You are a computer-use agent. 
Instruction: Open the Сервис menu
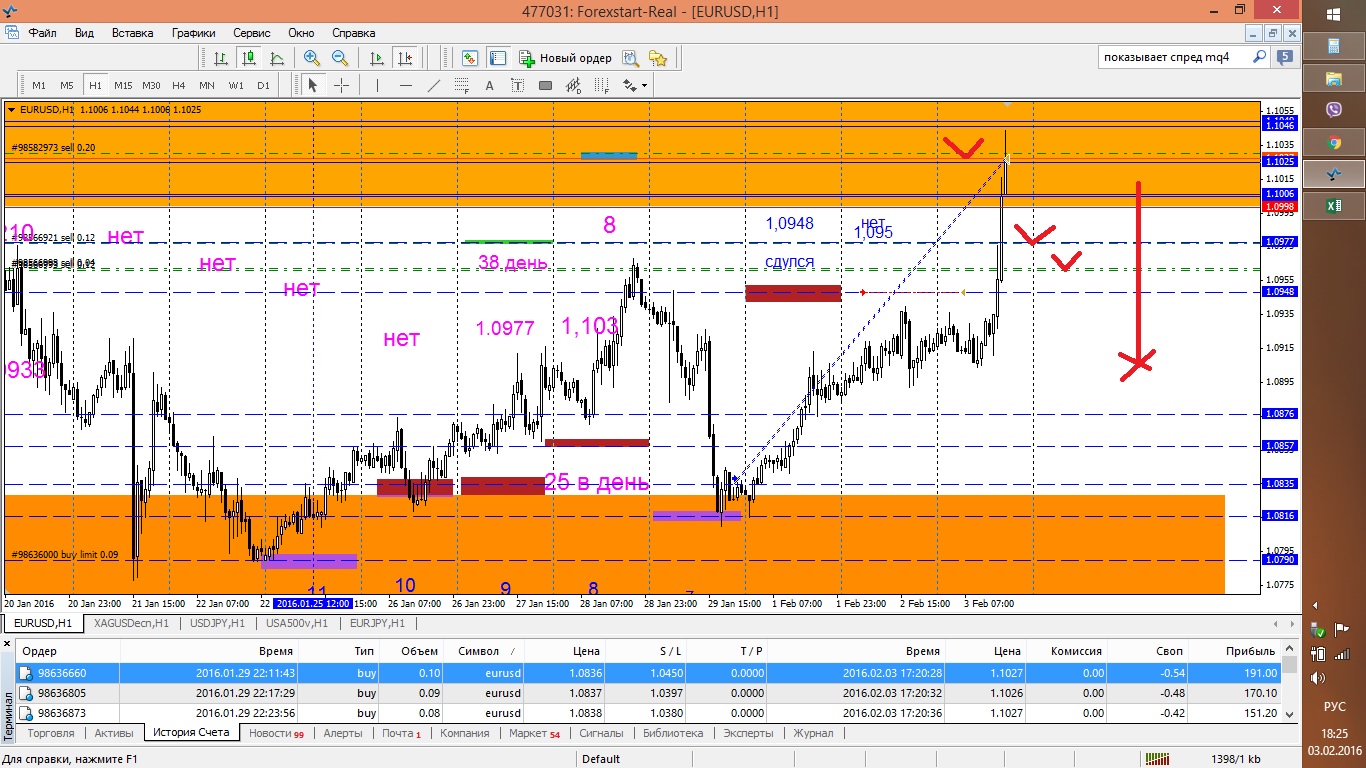click(x=251, y=33)
